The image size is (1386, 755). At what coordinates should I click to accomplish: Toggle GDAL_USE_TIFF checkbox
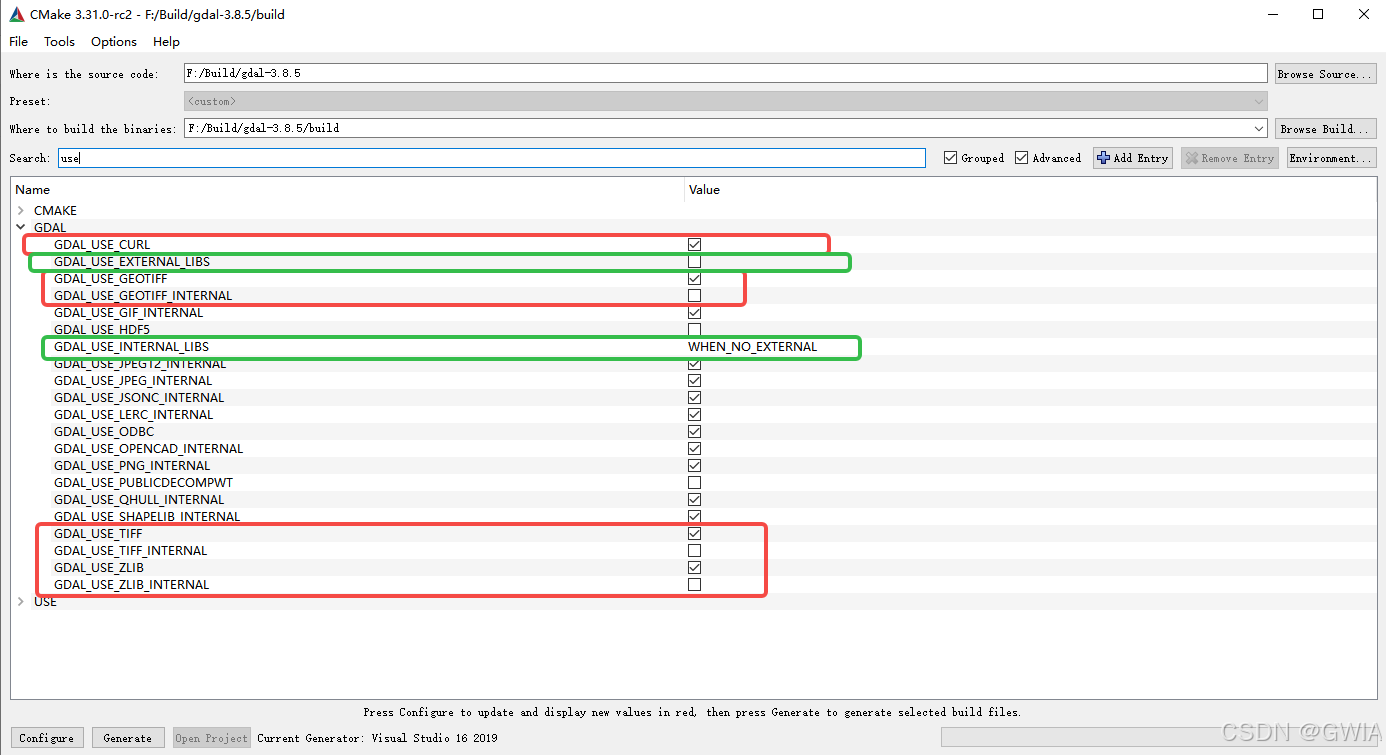click(x=694, y=534)
